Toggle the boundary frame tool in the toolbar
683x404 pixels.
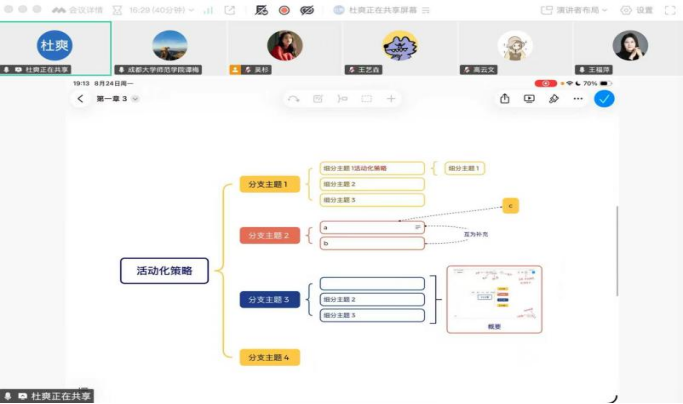367,99
